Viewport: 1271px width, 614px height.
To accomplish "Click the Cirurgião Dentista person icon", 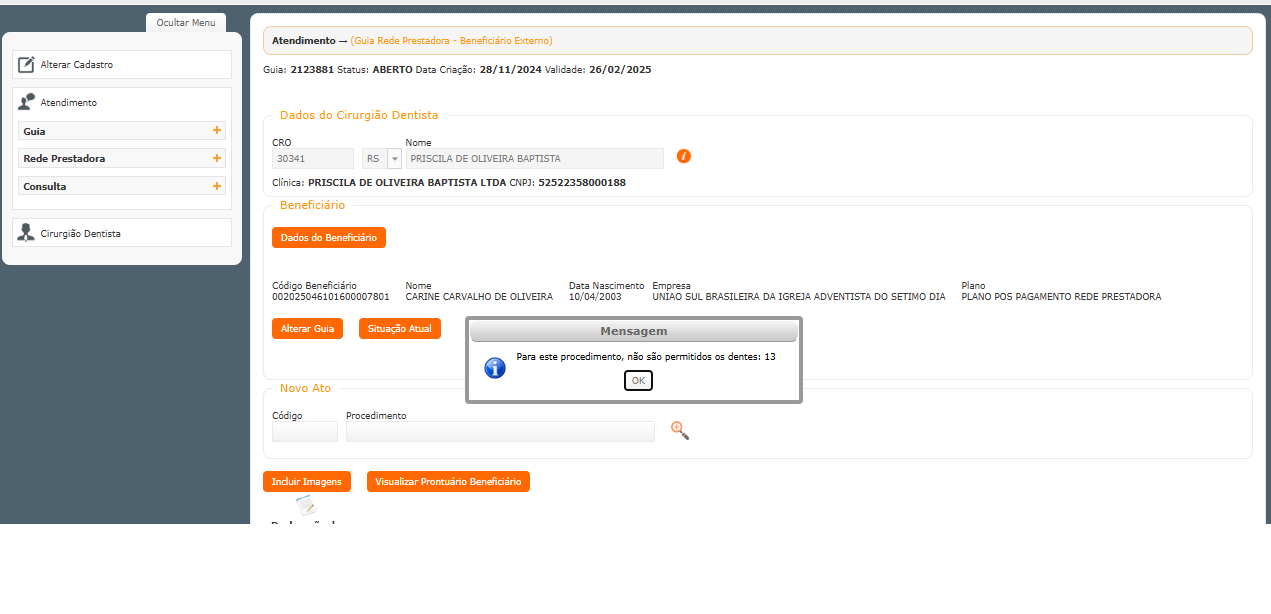I will pyautogui.click(x=26, y=233).
